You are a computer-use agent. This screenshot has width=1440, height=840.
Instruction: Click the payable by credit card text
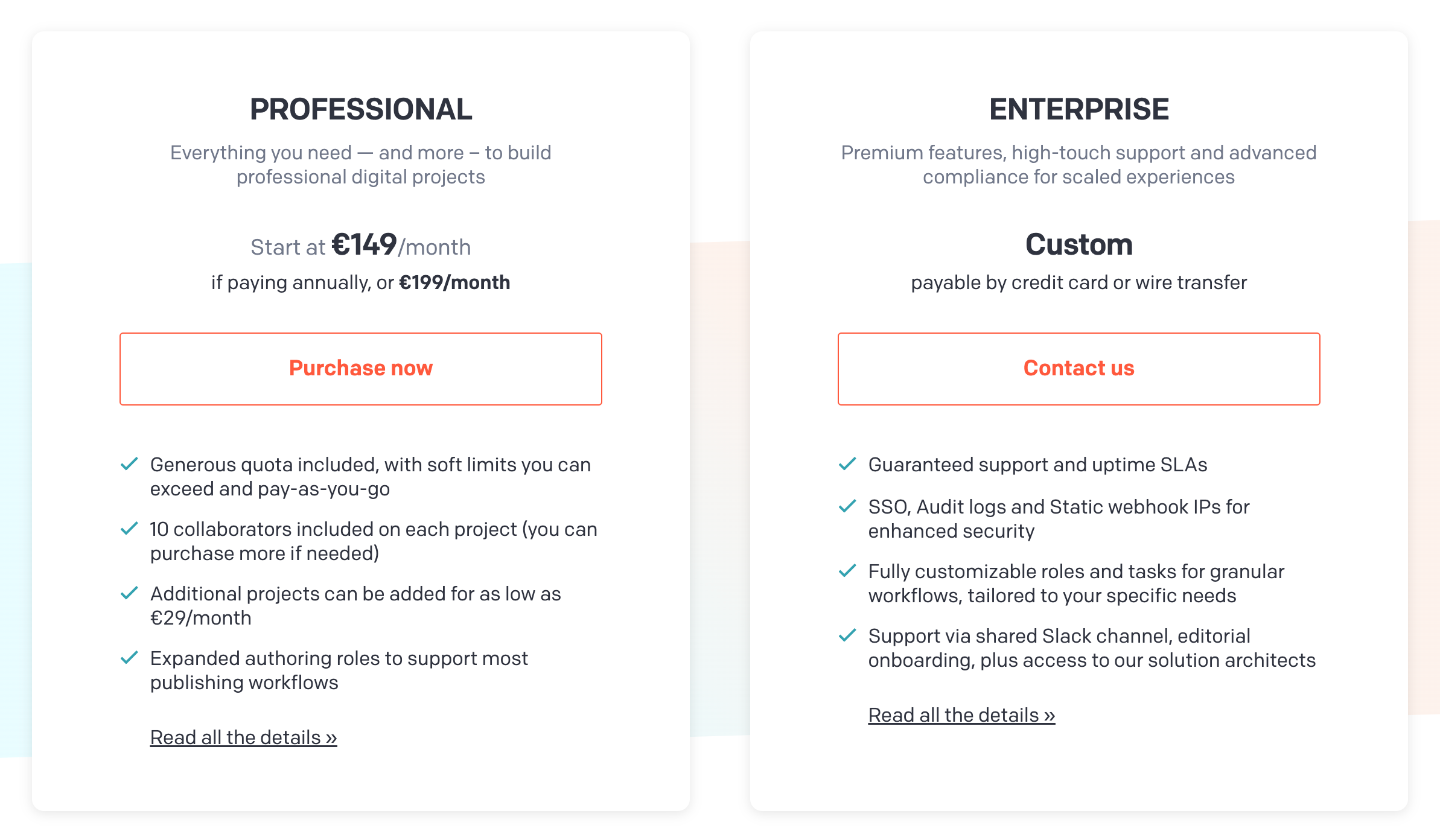1078,282
